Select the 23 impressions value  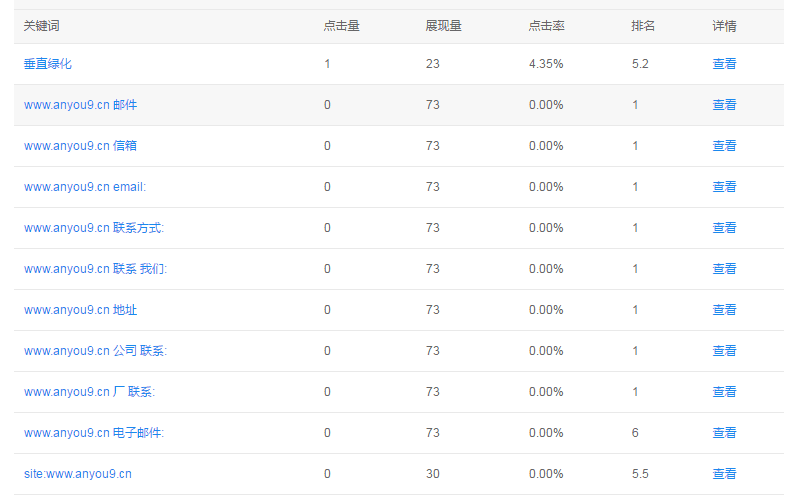click(433, 64)
